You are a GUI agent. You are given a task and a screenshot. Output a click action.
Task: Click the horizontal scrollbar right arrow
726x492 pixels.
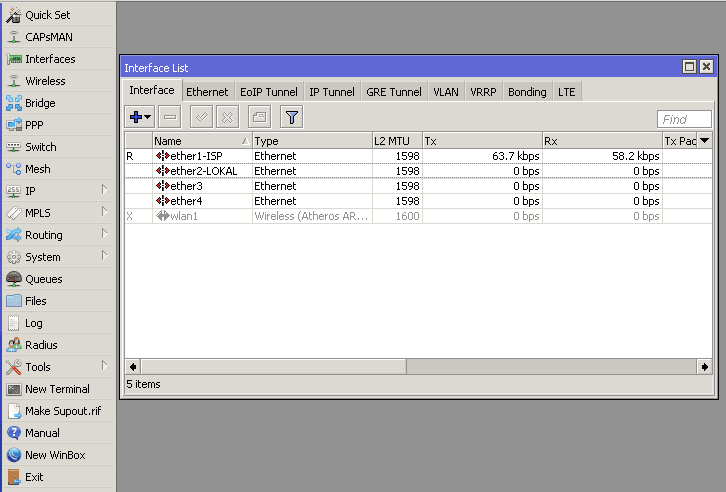[704, 367]
